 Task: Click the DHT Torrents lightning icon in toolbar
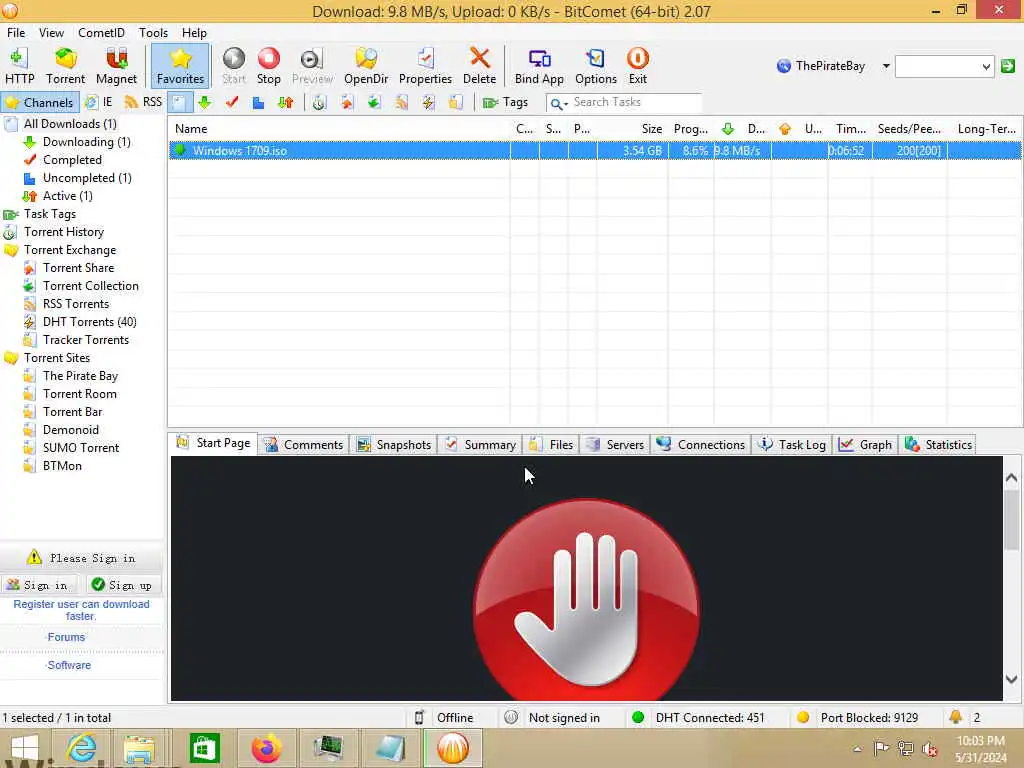[428, 103]
